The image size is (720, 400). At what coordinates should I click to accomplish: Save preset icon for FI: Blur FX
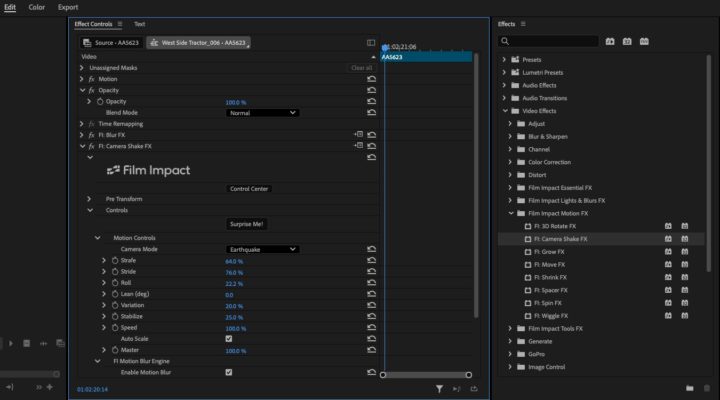359,135
